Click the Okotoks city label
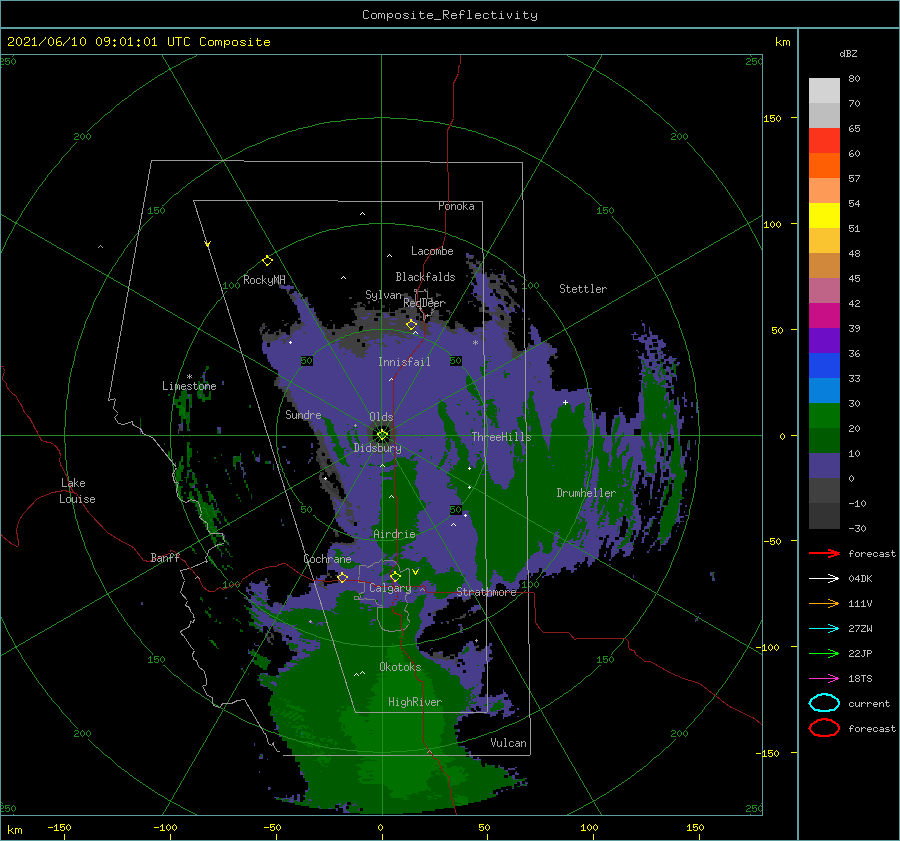The image size is (900, 841). [x=400, y=666]
